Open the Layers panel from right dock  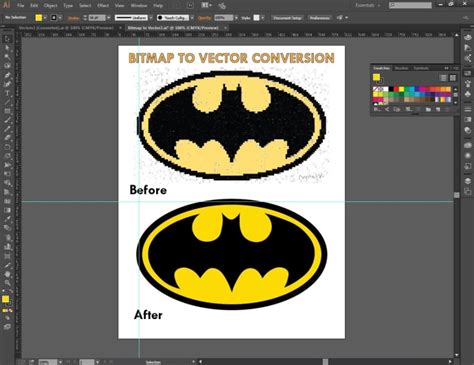click(468, 181)
